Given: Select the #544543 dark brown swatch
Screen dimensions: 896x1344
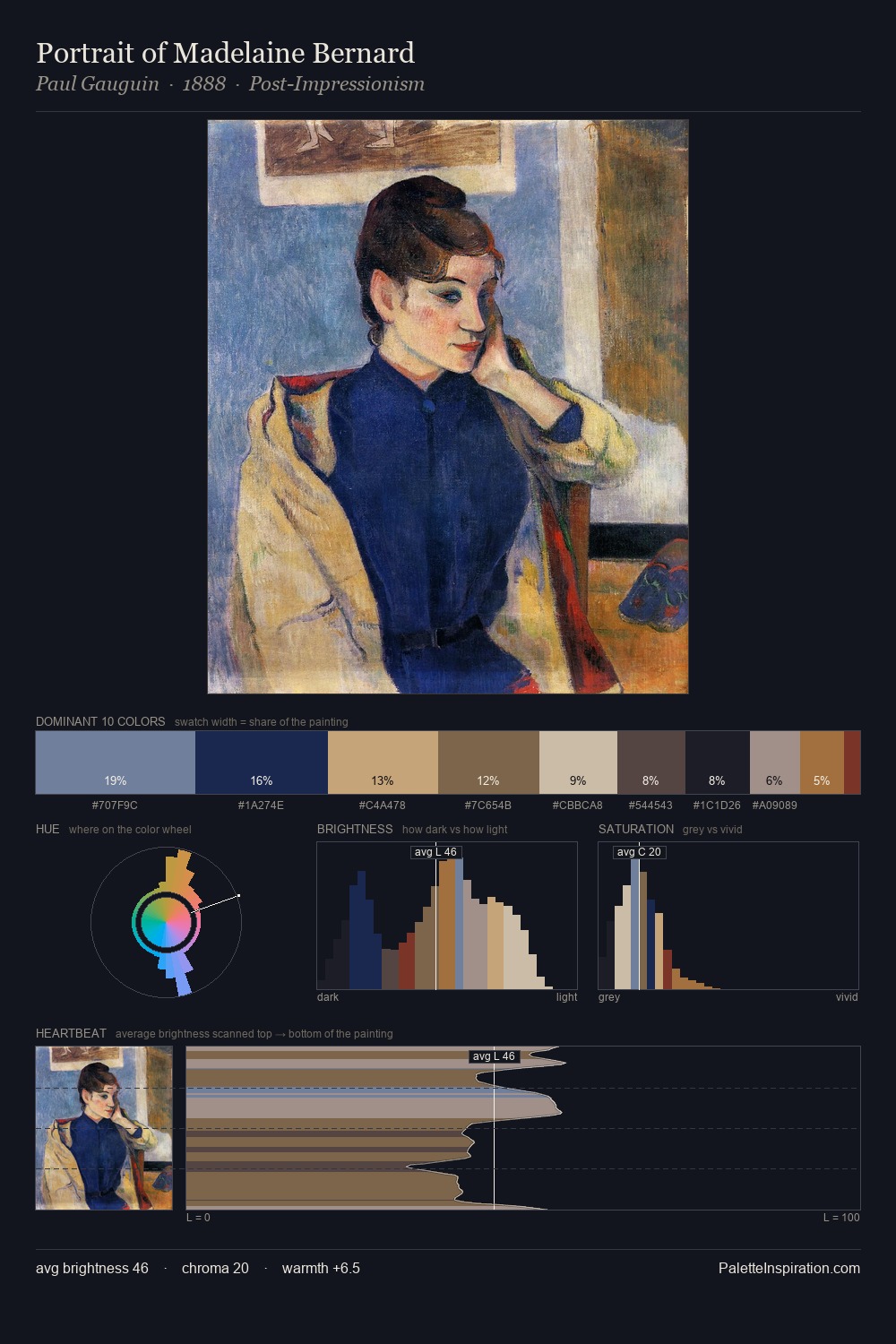Looking at the screenshot, I should [651, 762].
